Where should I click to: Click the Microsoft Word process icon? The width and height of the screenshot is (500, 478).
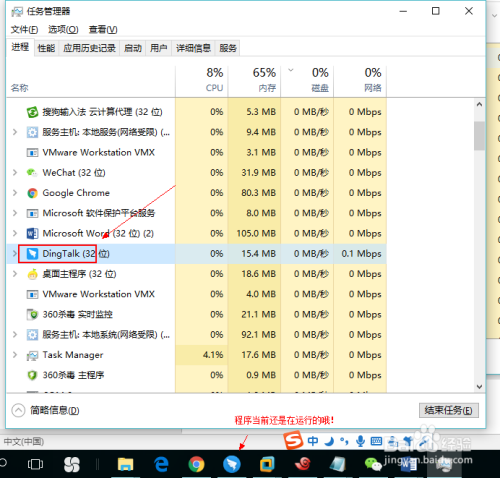coord(32,233)
